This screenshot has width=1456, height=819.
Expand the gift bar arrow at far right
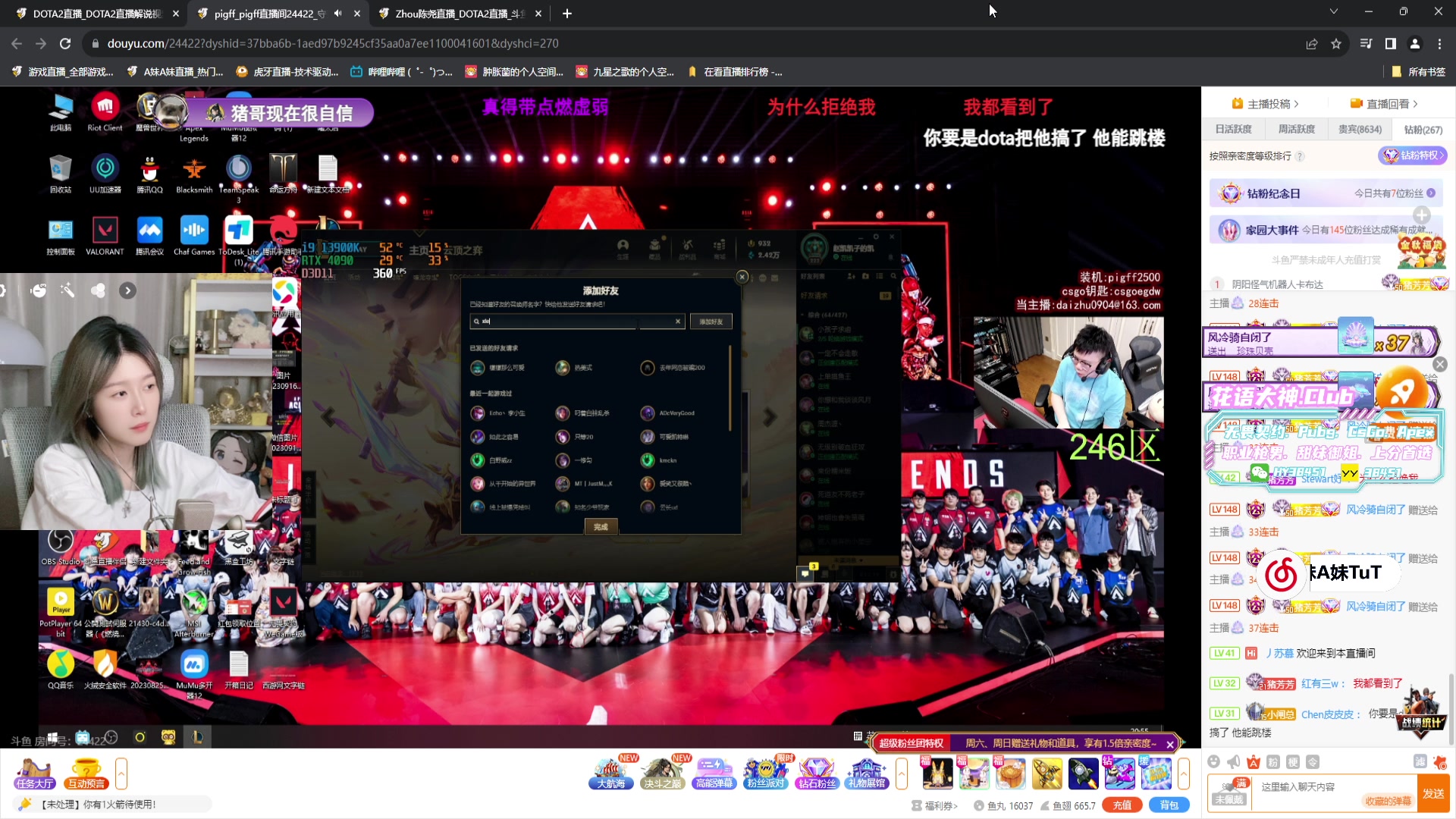click(x=1184, y=773)
